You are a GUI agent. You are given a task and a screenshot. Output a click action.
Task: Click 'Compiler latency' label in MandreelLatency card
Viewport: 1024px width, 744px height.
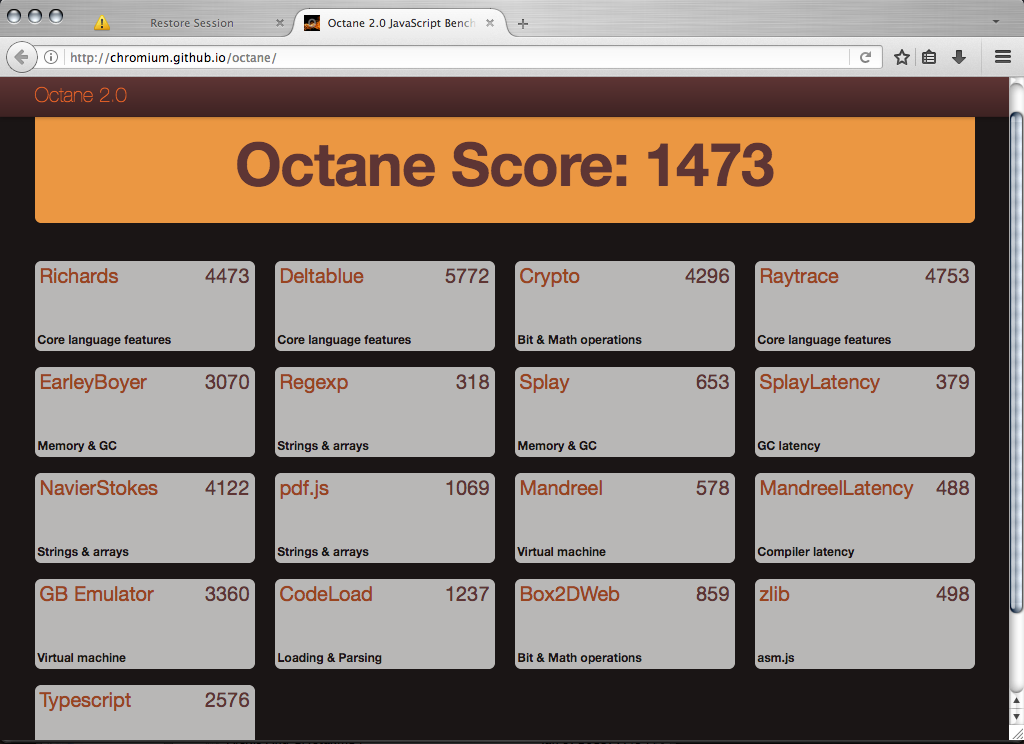(805, 551)
